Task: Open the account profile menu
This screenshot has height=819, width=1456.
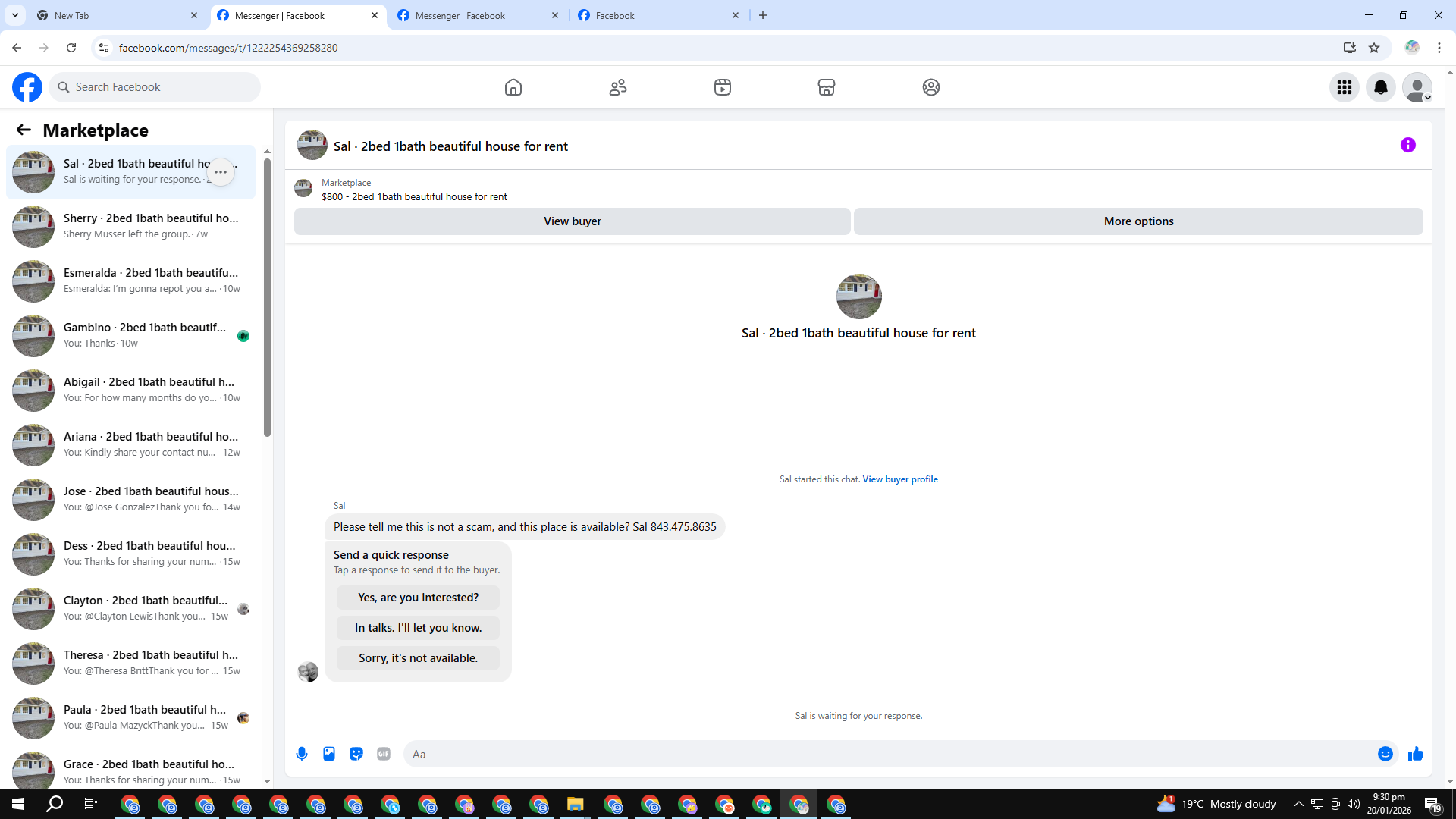Action: (1417, 87)
